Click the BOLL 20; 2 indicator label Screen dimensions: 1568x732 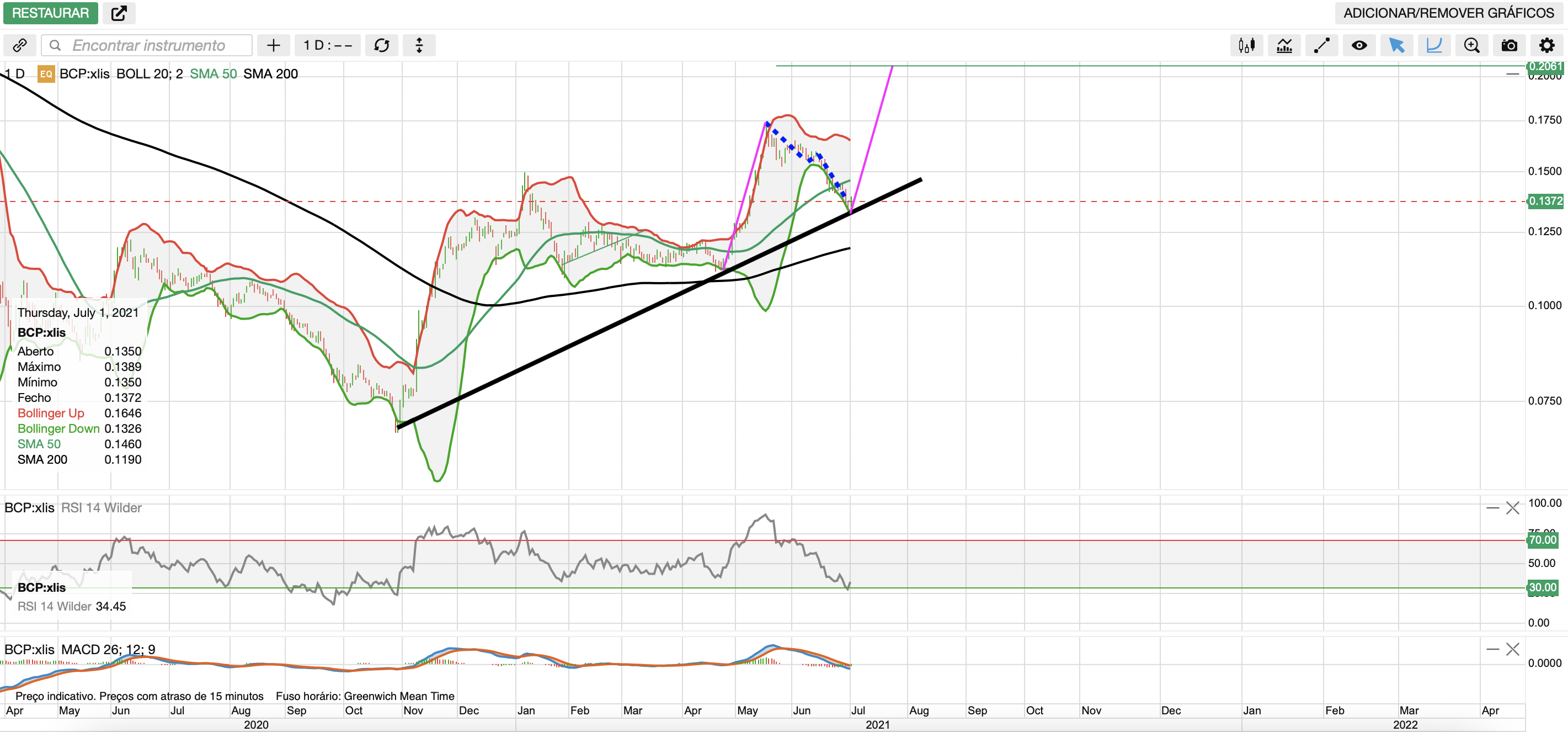tap(149, 73)
